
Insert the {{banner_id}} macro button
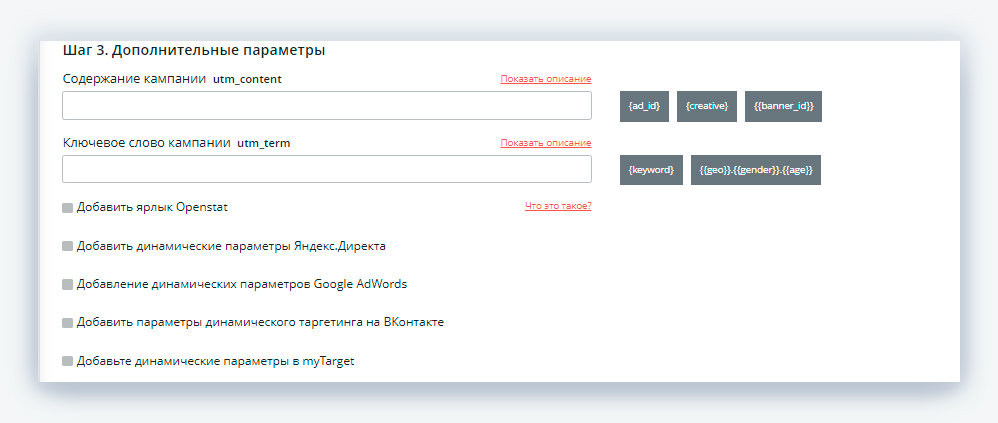(x=783, y=106)
